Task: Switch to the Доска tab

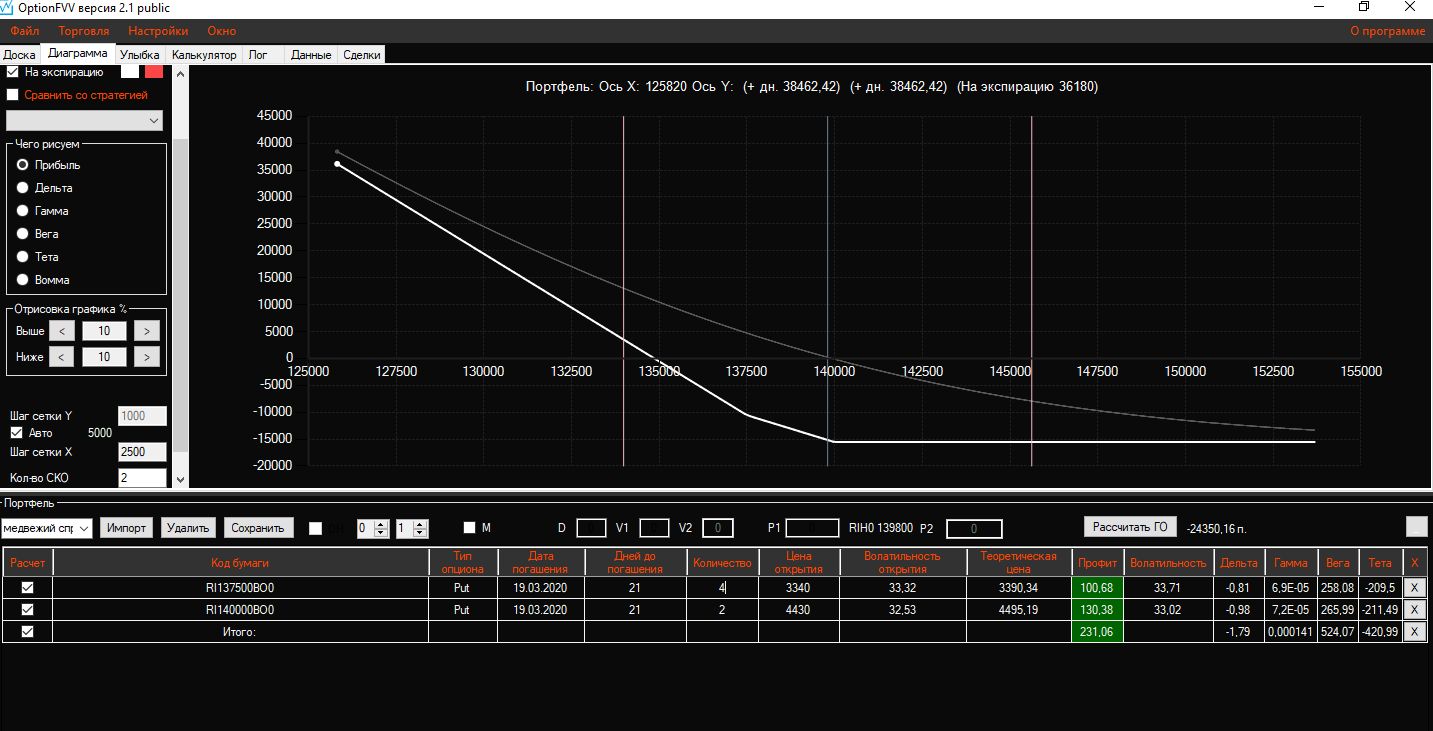Action: [20, 55]
